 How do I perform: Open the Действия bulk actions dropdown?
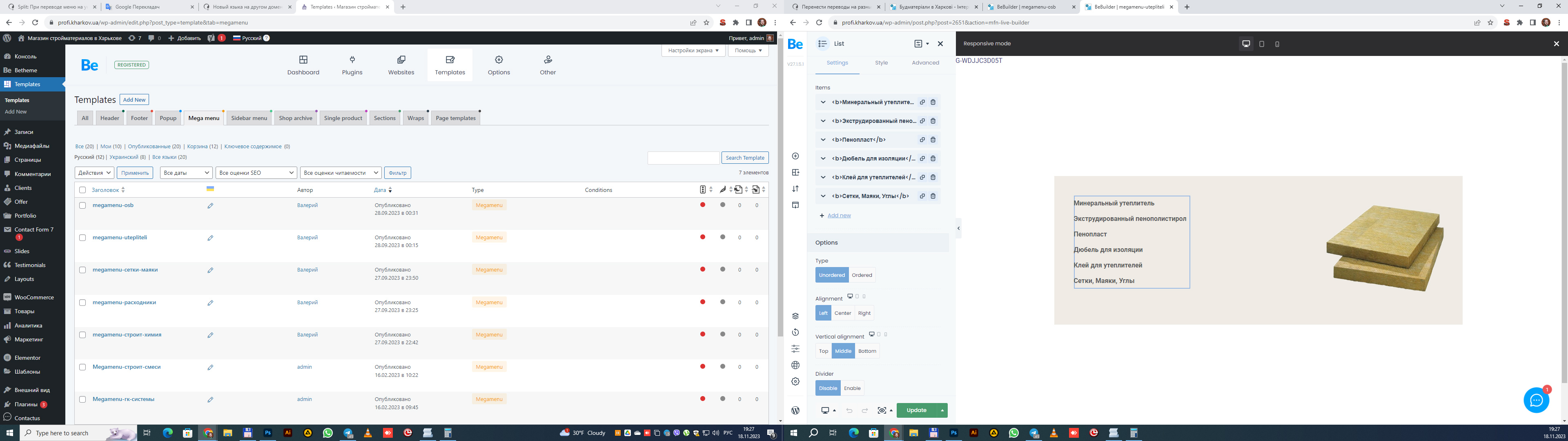[x=94, y=173]
